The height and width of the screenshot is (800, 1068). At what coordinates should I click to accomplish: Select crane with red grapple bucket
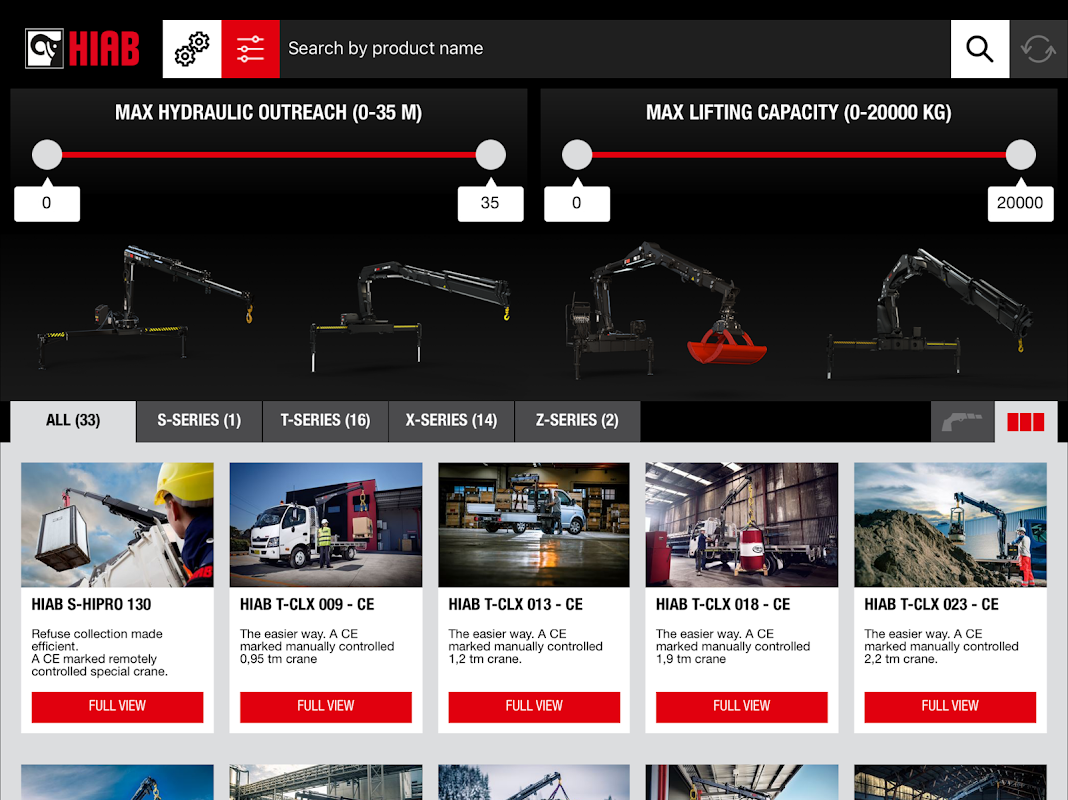(x=666, y=310)
